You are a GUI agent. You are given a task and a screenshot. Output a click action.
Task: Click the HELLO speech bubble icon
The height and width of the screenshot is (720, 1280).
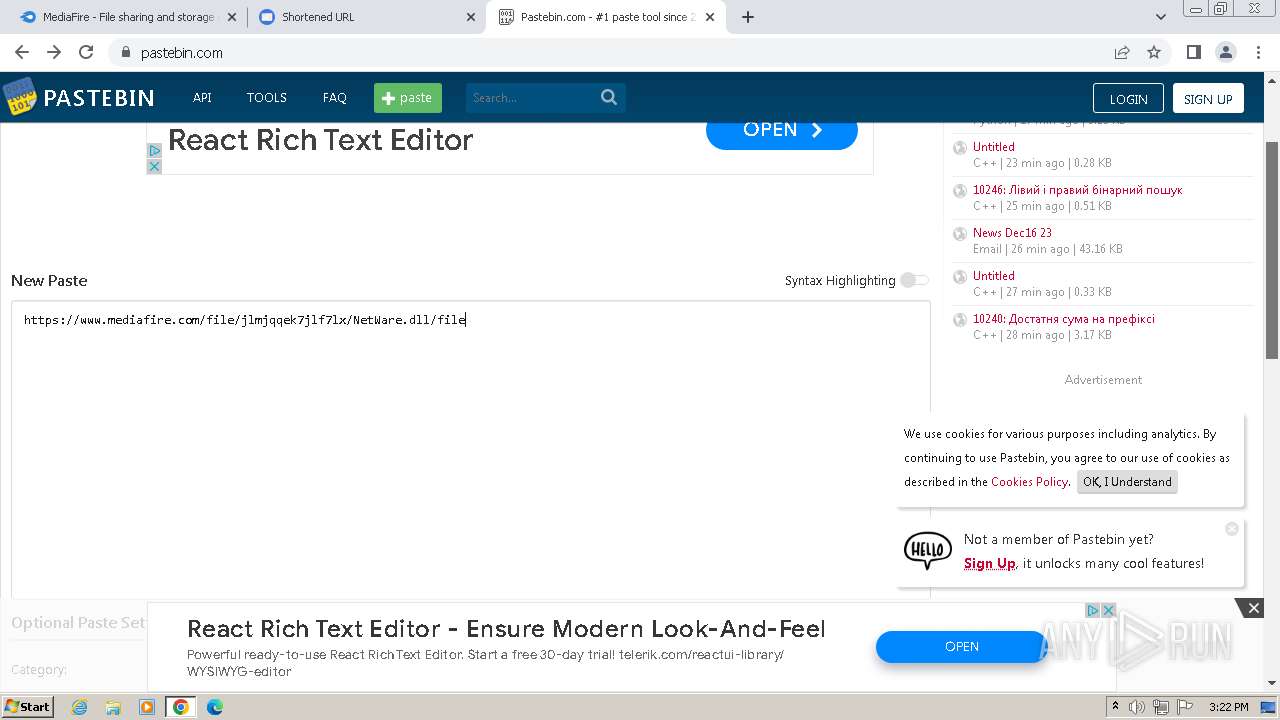tap(927, 551)
